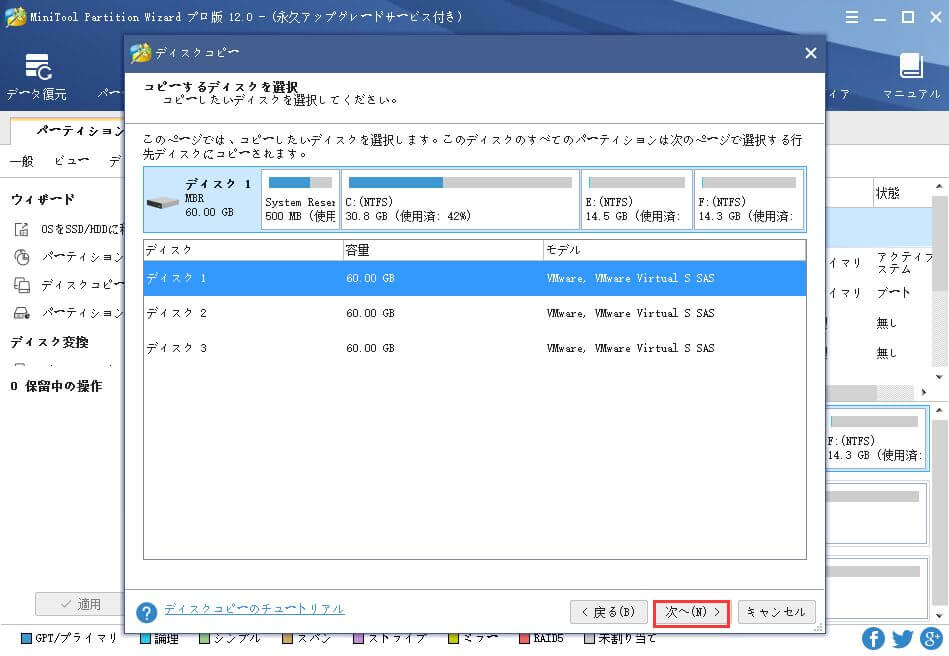
Task: Open the Facebook icon at bottom right
Action: point(873,638)
